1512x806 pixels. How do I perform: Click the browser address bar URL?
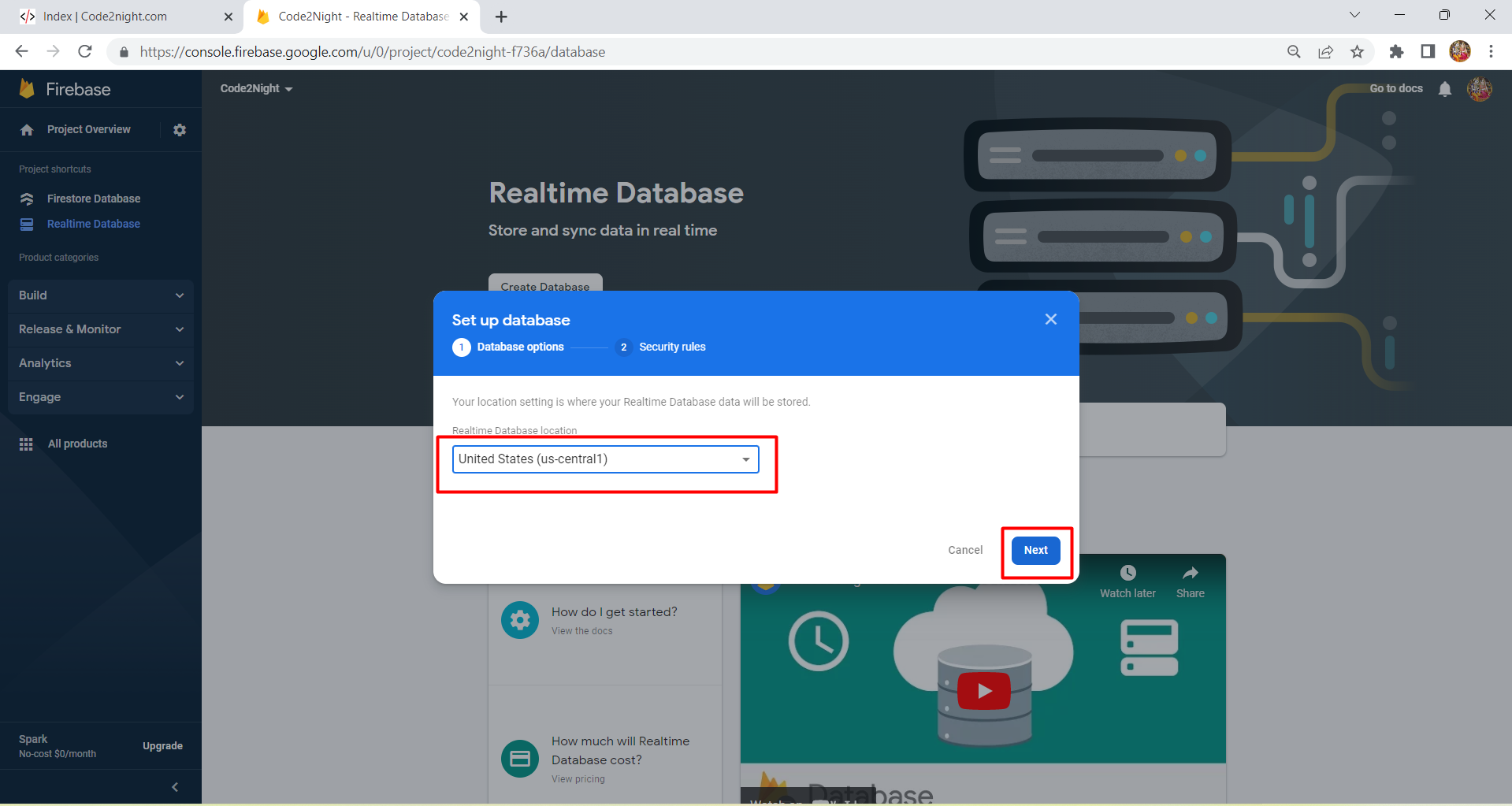[373, 52]
